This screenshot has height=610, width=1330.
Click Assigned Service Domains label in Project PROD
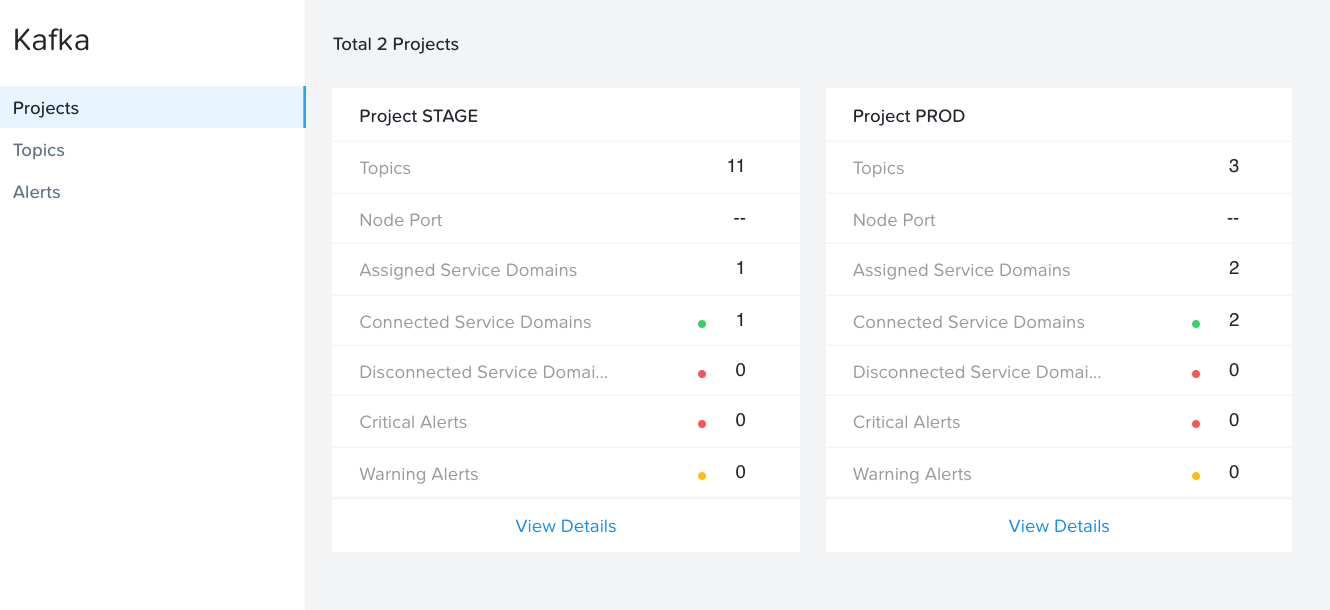tap(962, 270)
